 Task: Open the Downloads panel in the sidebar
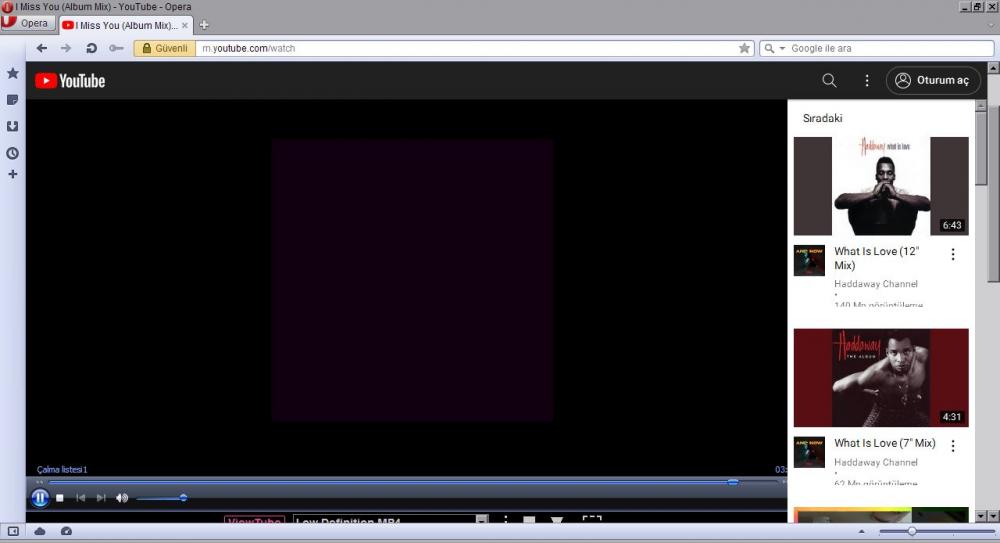coord(12,126)
